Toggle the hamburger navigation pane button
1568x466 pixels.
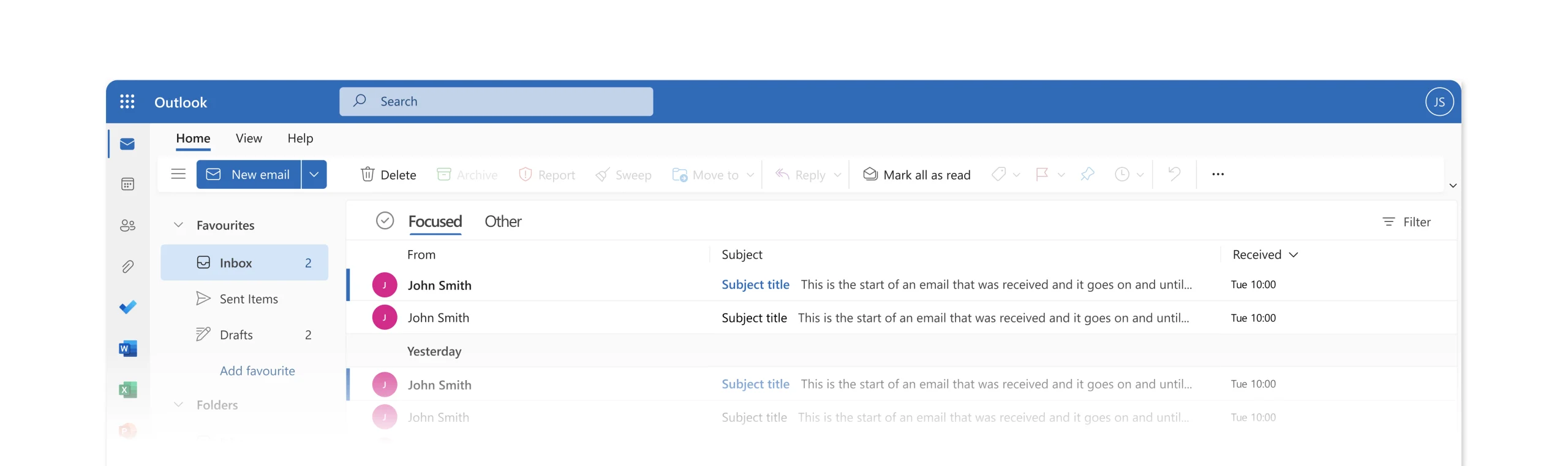178,175
